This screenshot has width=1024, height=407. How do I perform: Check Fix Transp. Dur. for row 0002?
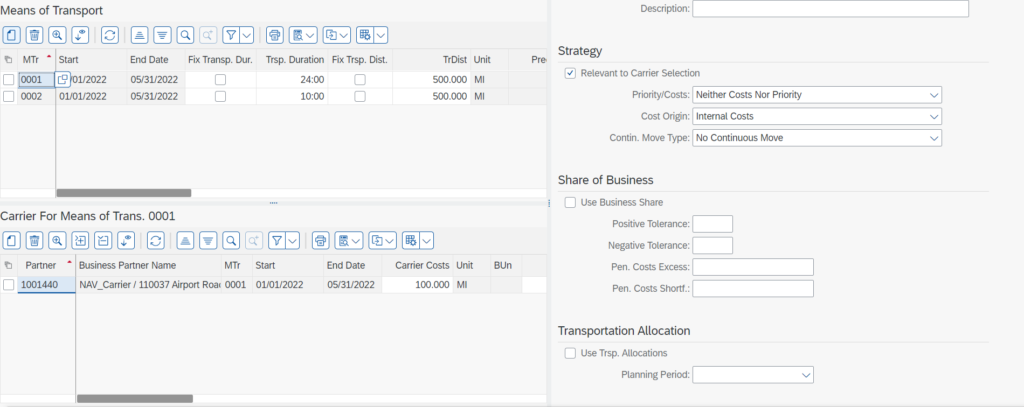tap(220, 96)
